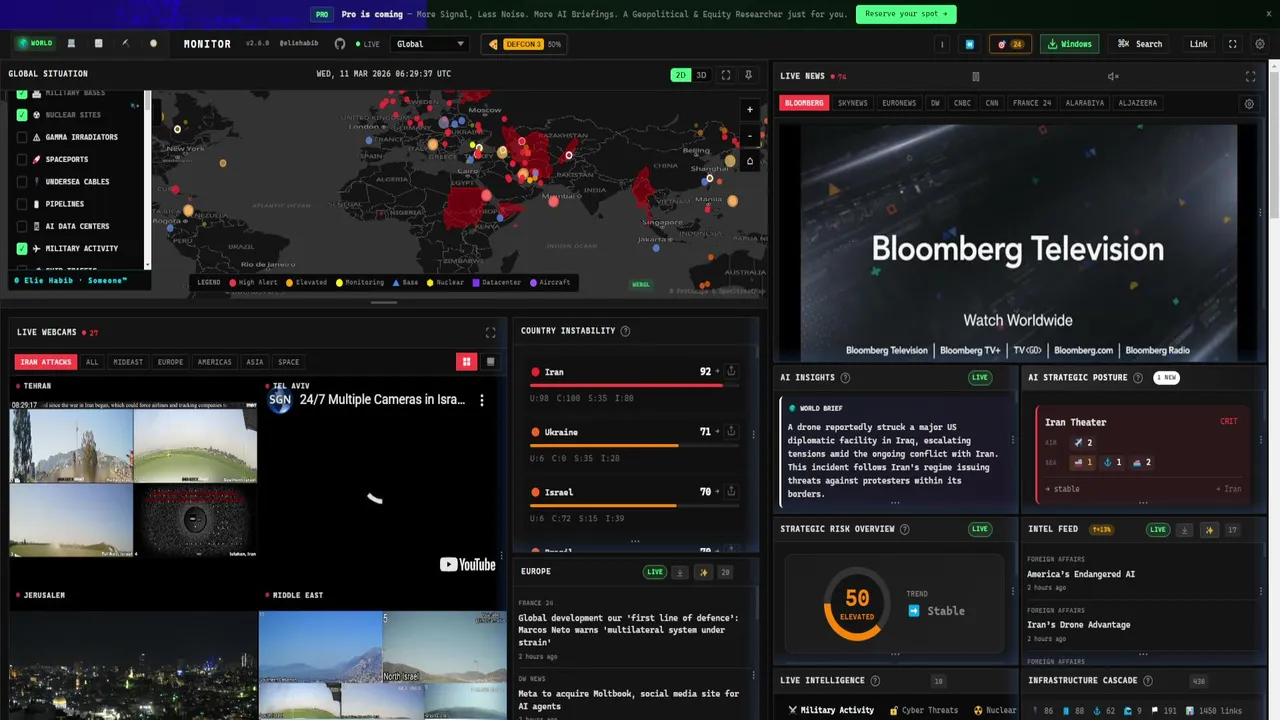1280x720 pixels.
Task: Click Intel Feed AI sparkle icon
Action: pos(1209,529)
